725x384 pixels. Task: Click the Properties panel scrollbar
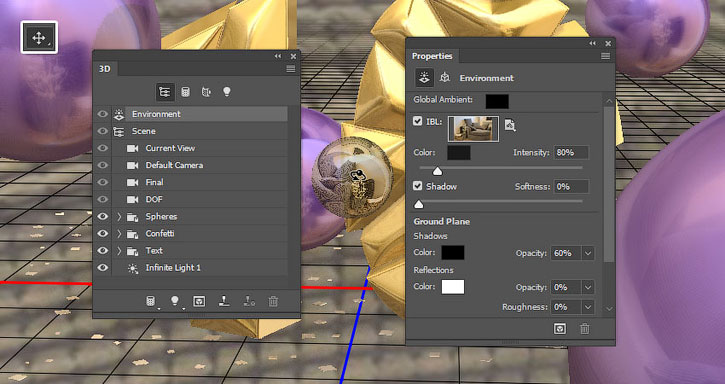point(609,185)
